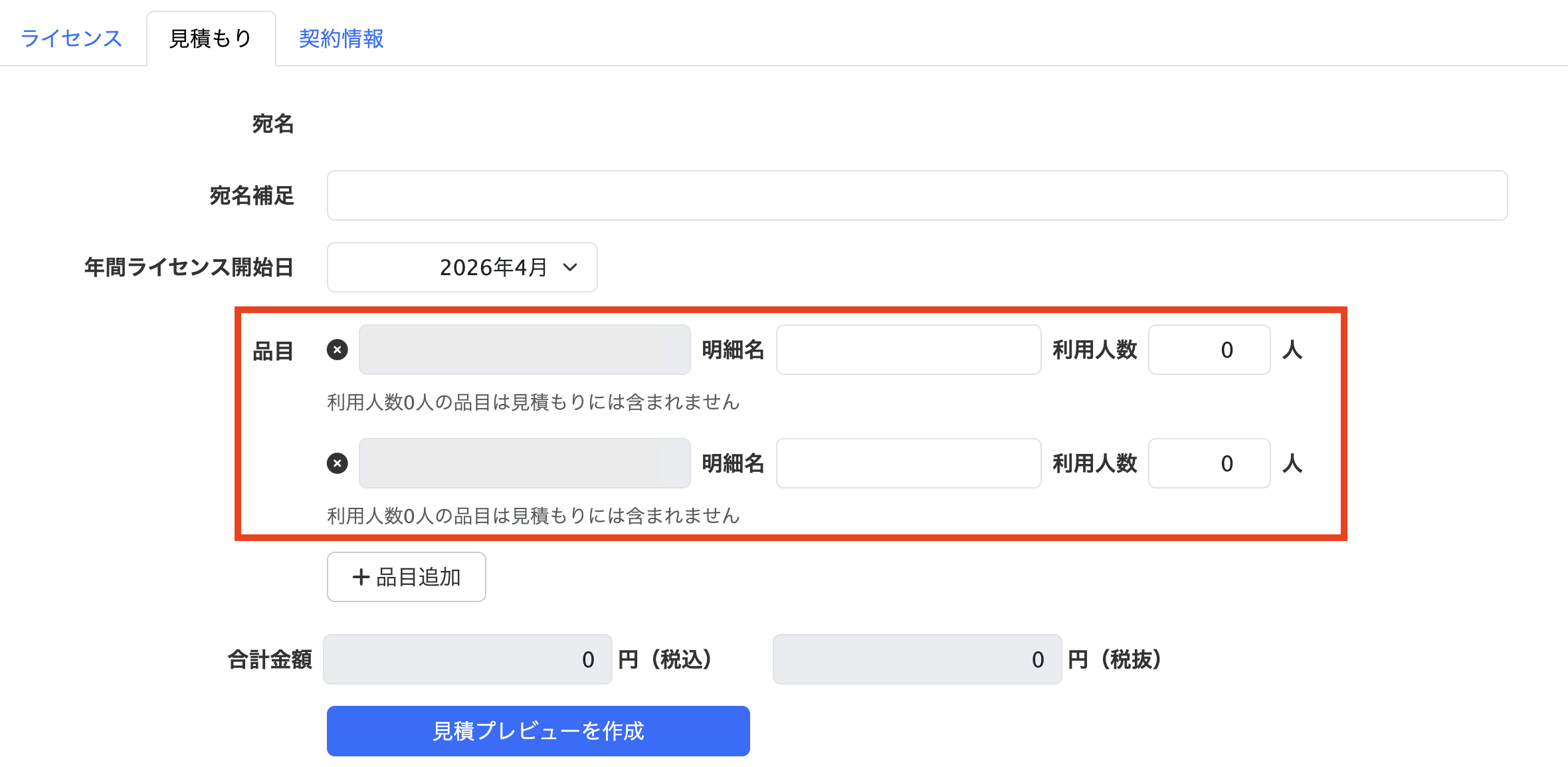Screen dimensions: 1568x767
Task: Click the first row 明細名 input
Action: 908,350
